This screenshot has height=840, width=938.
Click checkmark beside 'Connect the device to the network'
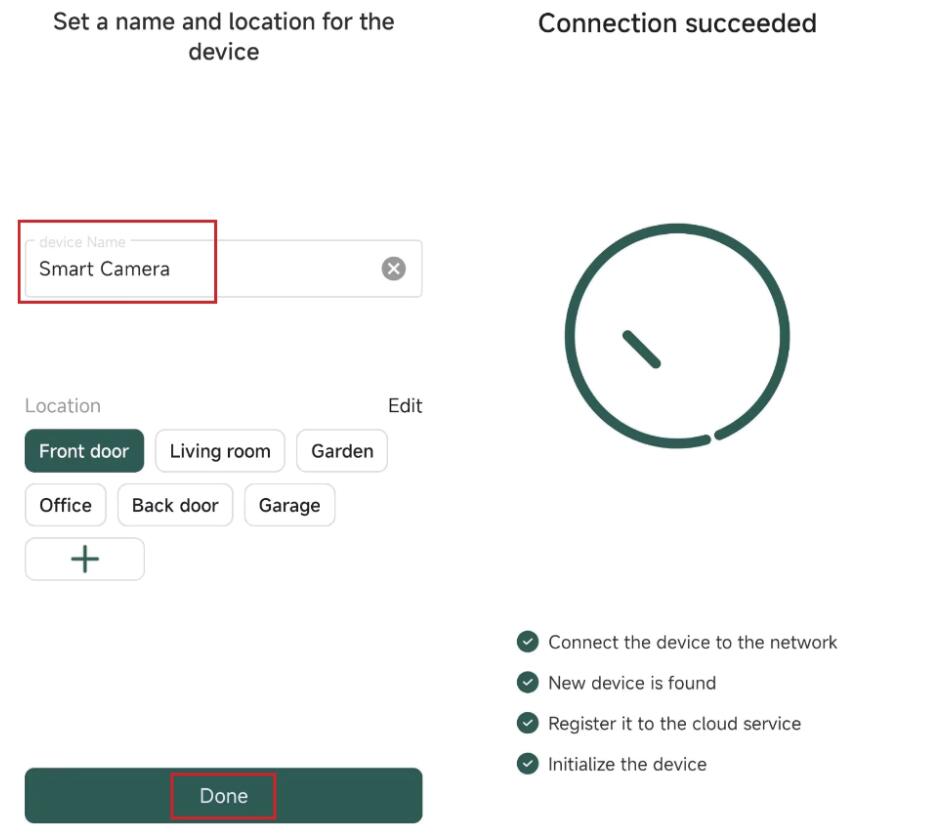pos(527,642)
